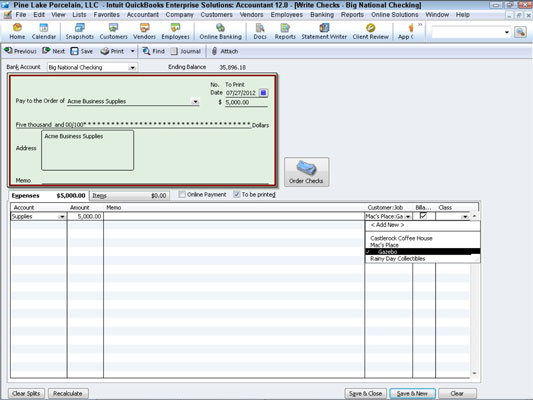Switch to the Items tab
533x400 pixels.
point(130,196)
